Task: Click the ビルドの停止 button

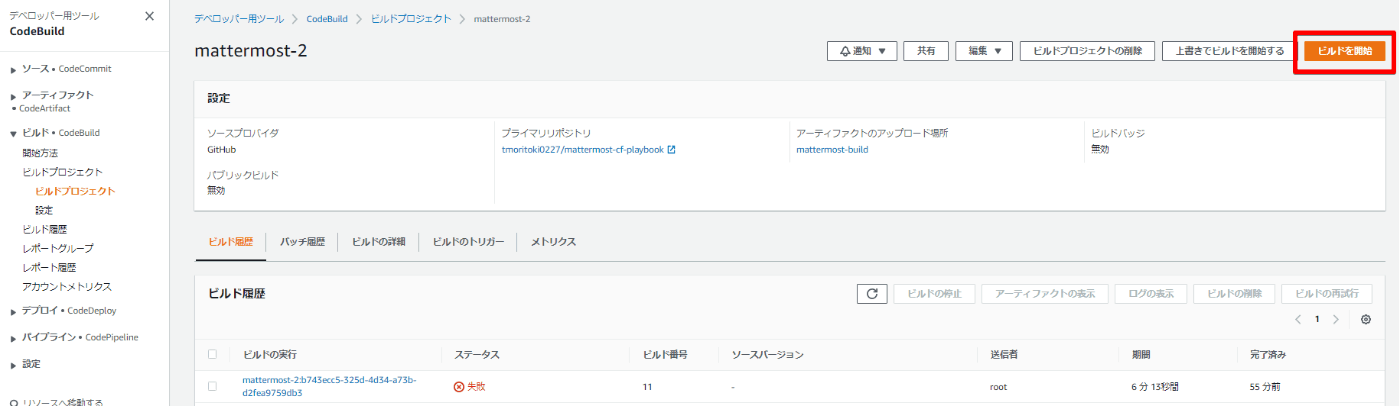Action: click(934, 293)
